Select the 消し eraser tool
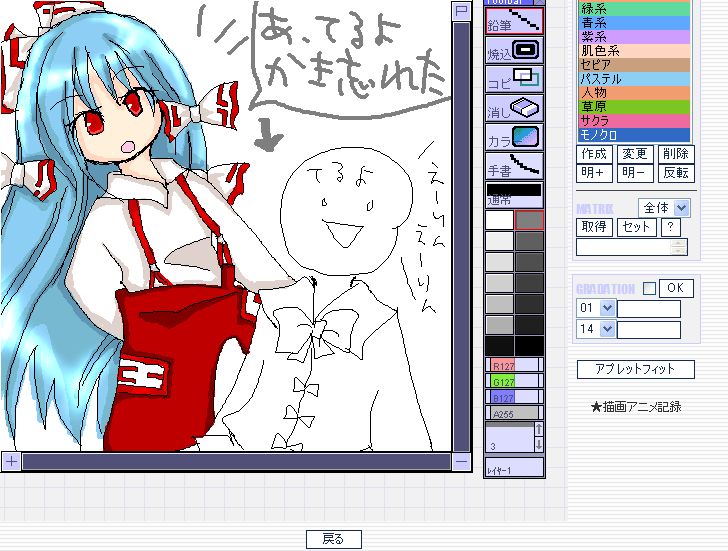 514,108
